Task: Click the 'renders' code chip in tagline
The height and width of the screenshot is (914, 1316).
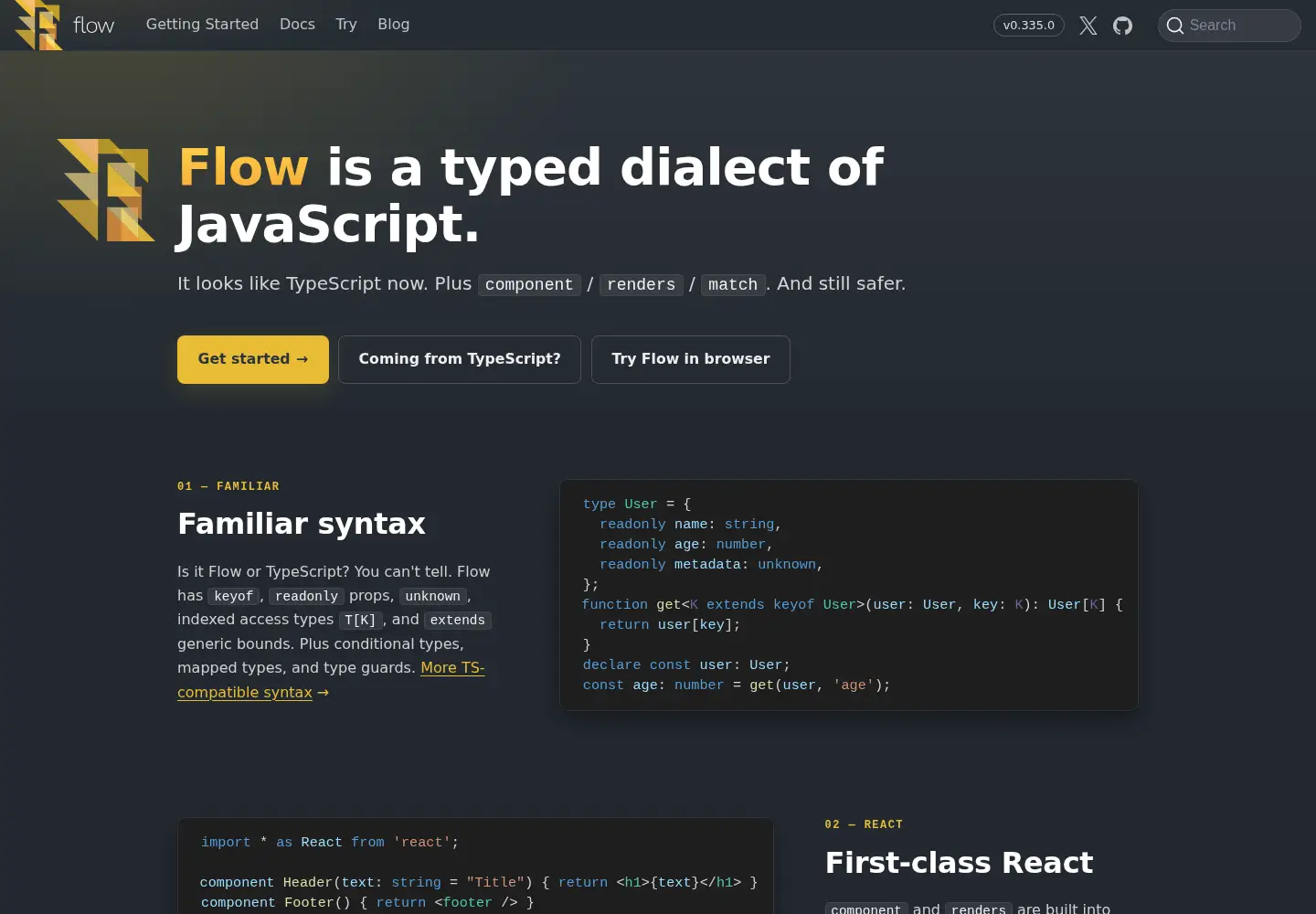Action: (x=642, y=284)
